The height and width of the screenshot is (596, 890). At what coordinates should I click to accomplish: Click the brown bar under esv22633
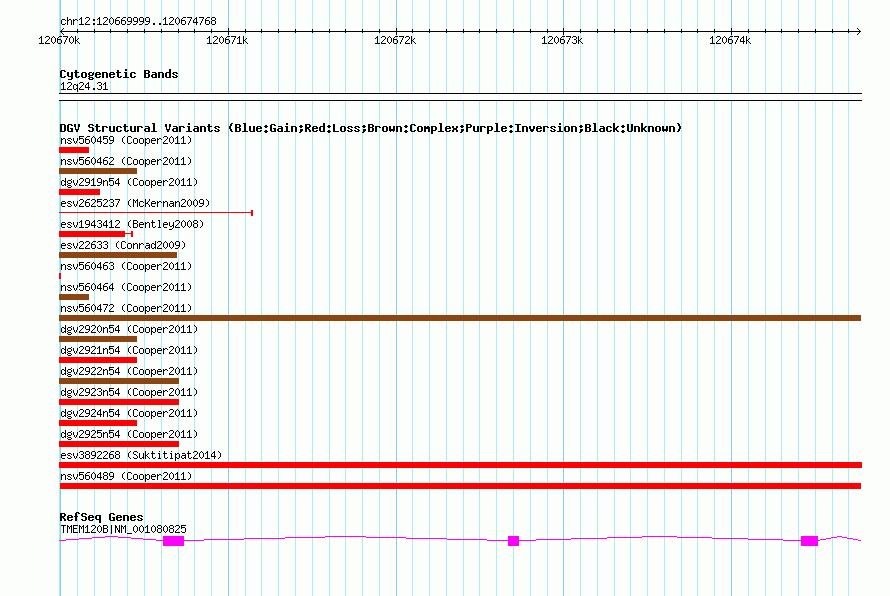118,255
